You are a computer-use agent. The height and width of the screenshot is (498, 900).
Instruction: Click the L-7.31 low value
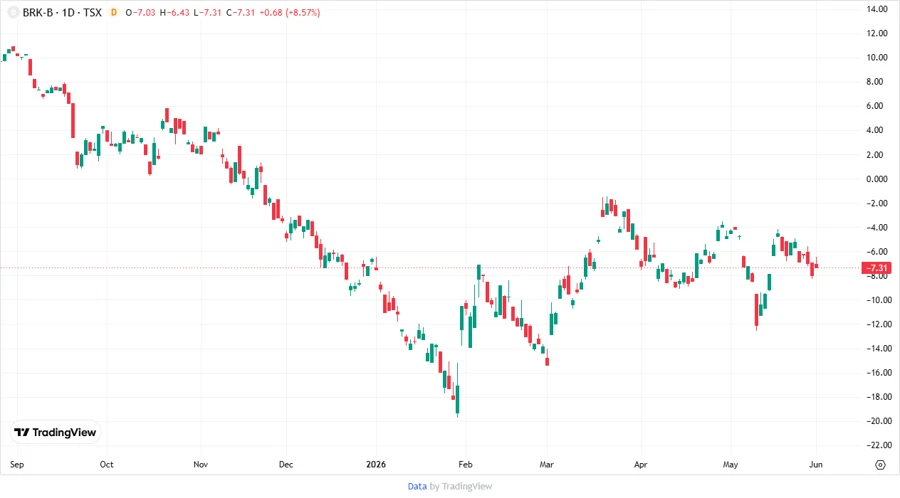tap(207, 12)
